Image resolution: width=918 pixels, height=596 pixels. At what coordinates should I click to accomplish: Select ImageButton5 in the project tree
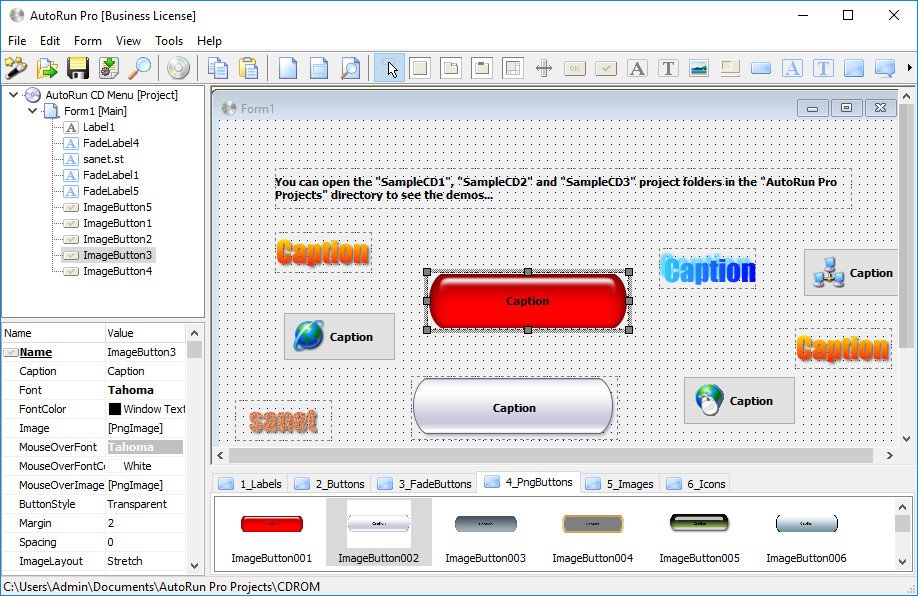click(117, 207)
